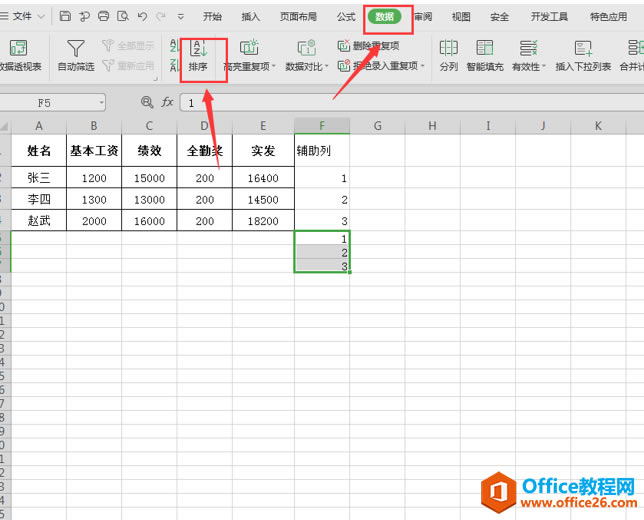Select column F header
Image resolution: width=644 pixels, height=520 pixels.
pyautogui.click(x=322, y=126)
